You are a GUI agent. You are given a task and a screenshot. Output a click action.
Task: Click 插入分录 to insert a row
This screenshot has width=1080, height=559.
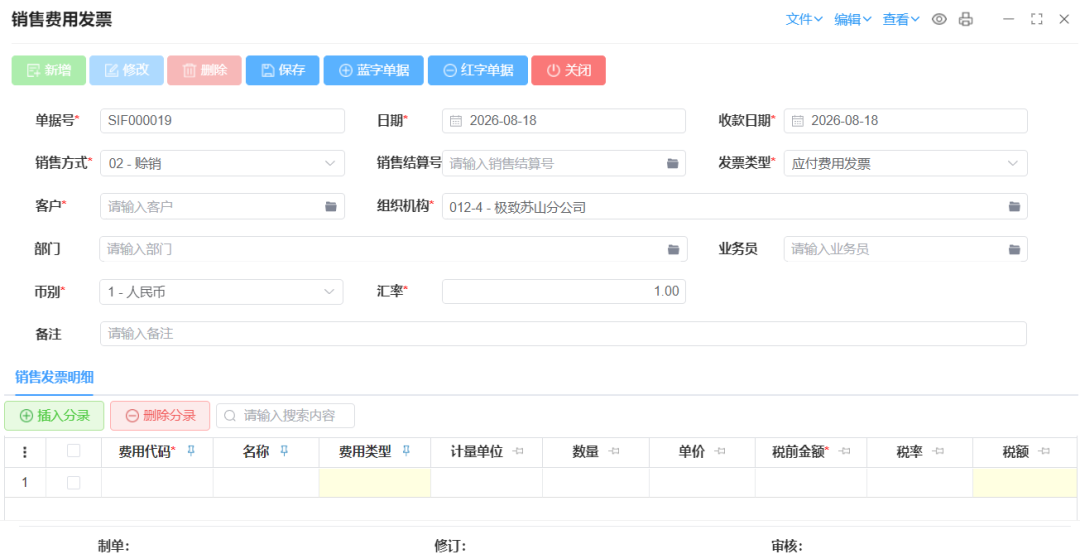54,416
